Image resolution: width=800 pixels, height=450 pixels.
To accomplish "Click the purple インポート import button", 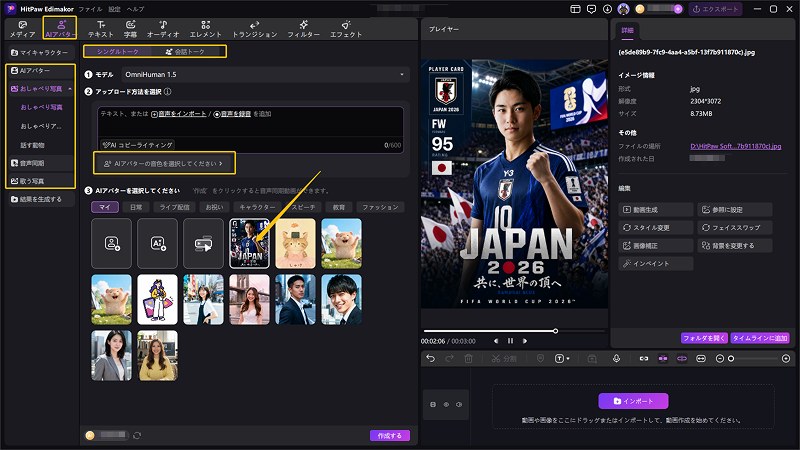I will pyautogui.click(x=633, y=401).
